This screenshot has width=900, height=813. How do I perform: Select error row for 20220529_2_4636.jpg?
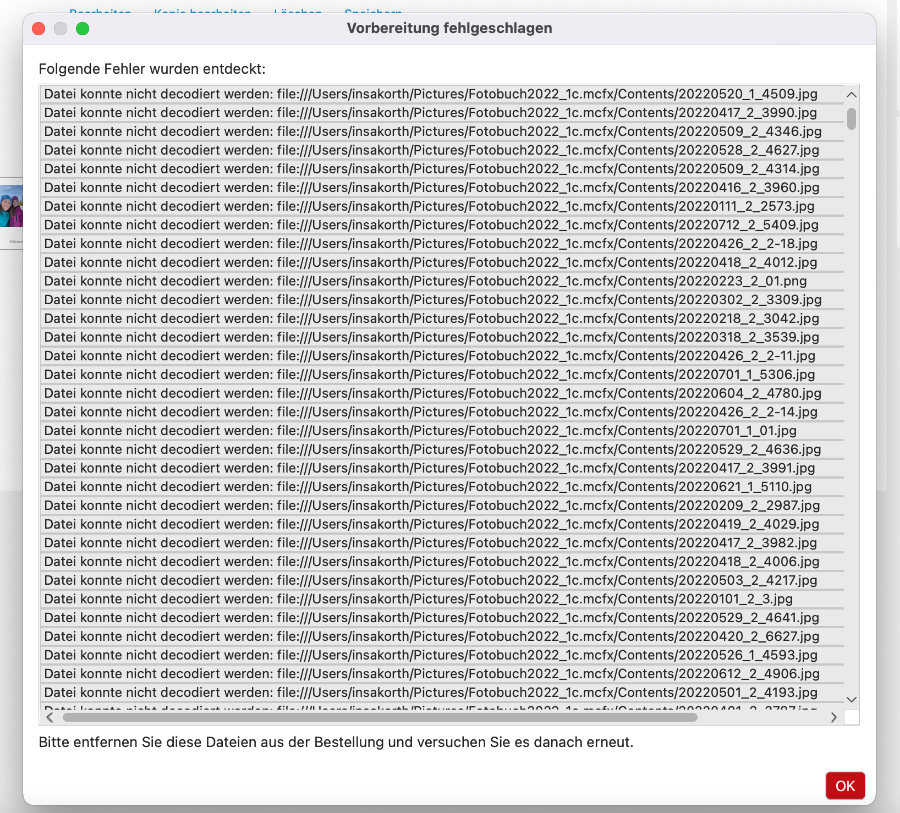(442, 450)
